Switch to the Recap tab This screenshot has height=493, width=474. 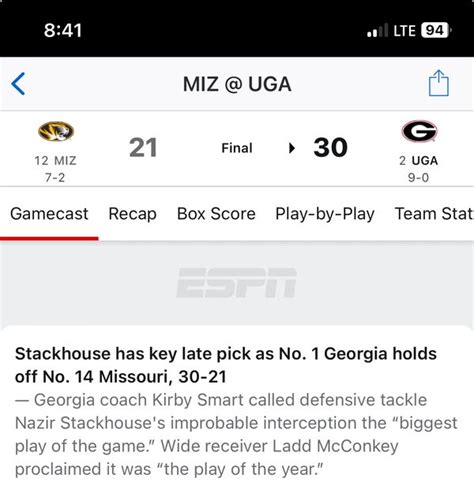pyautogui.click(x=132, y=214)
